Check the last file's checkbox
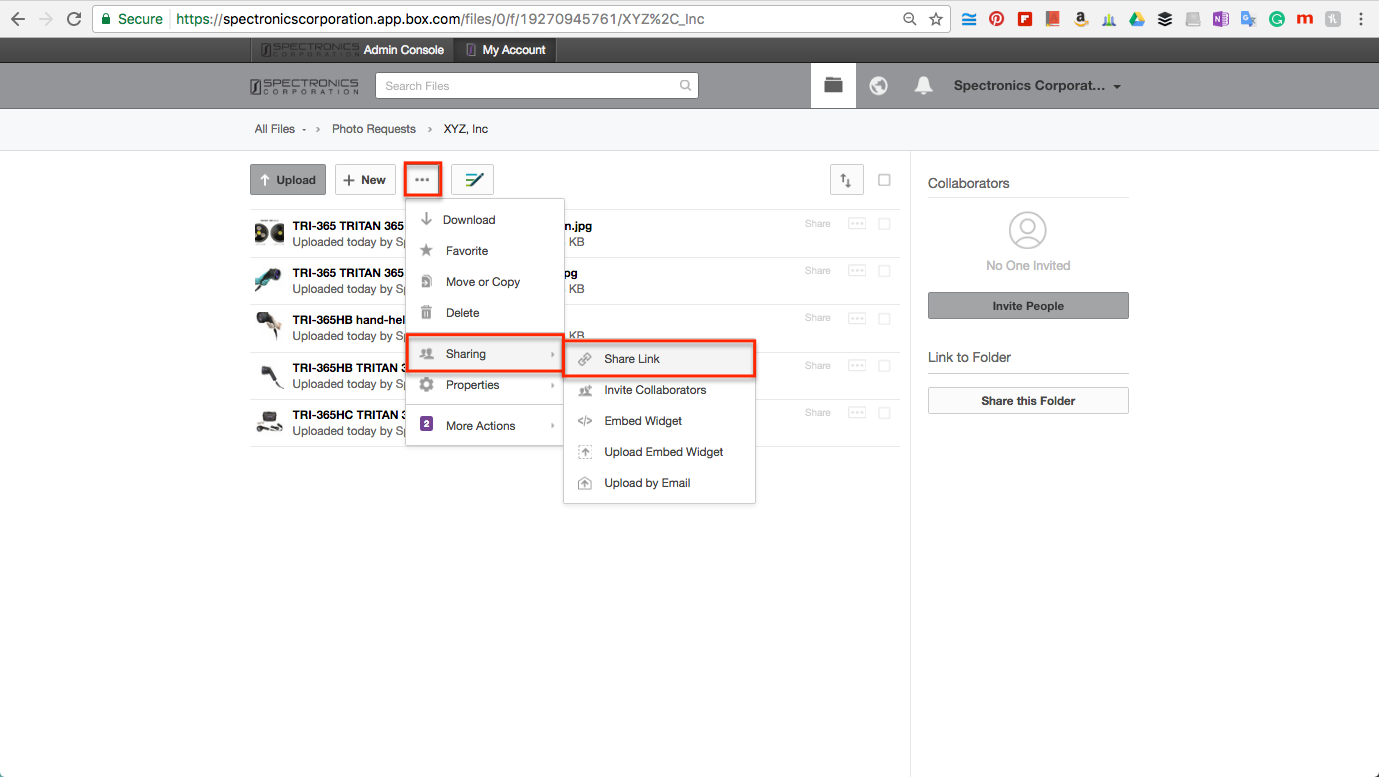1379x777 pixels. pos(884,413)
